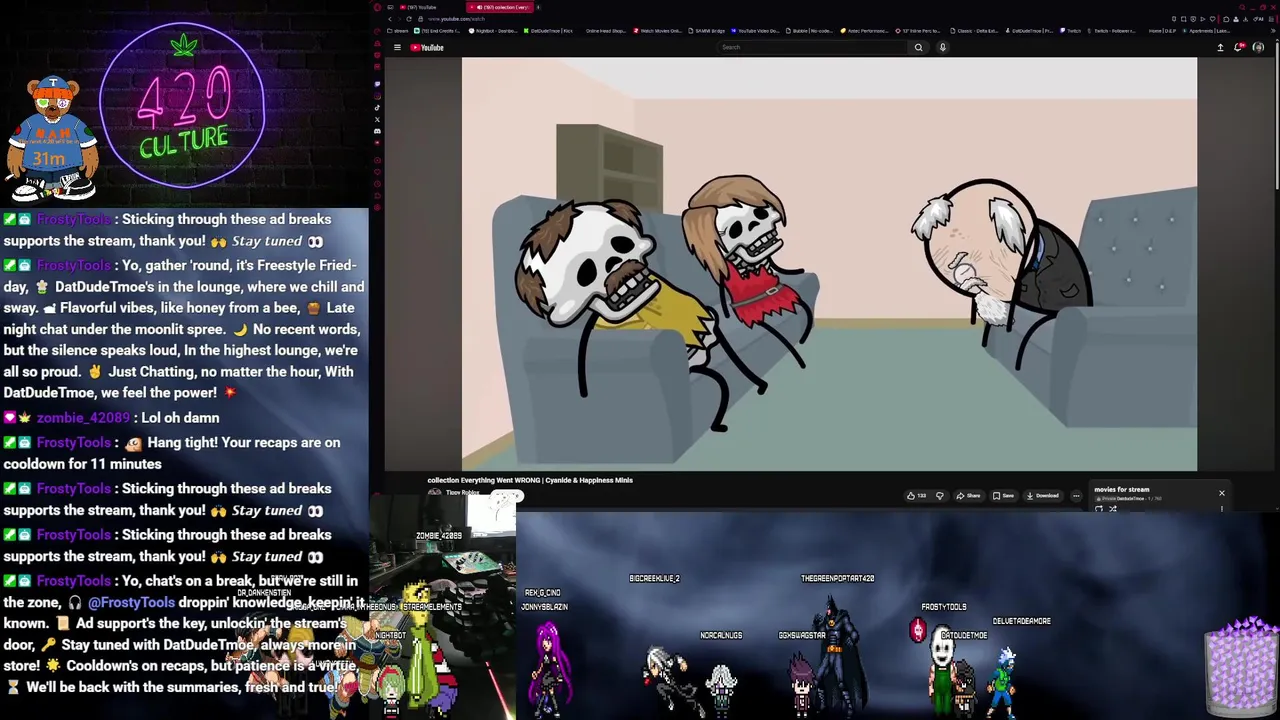The image size is (1280, 720).
Task: Open YouTube notifications bell
Action: 1239,47
